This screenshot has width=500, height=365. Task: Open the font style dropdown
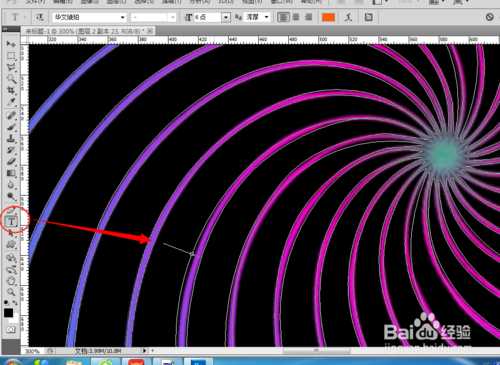pyautogui.click(x=153, y=17)
